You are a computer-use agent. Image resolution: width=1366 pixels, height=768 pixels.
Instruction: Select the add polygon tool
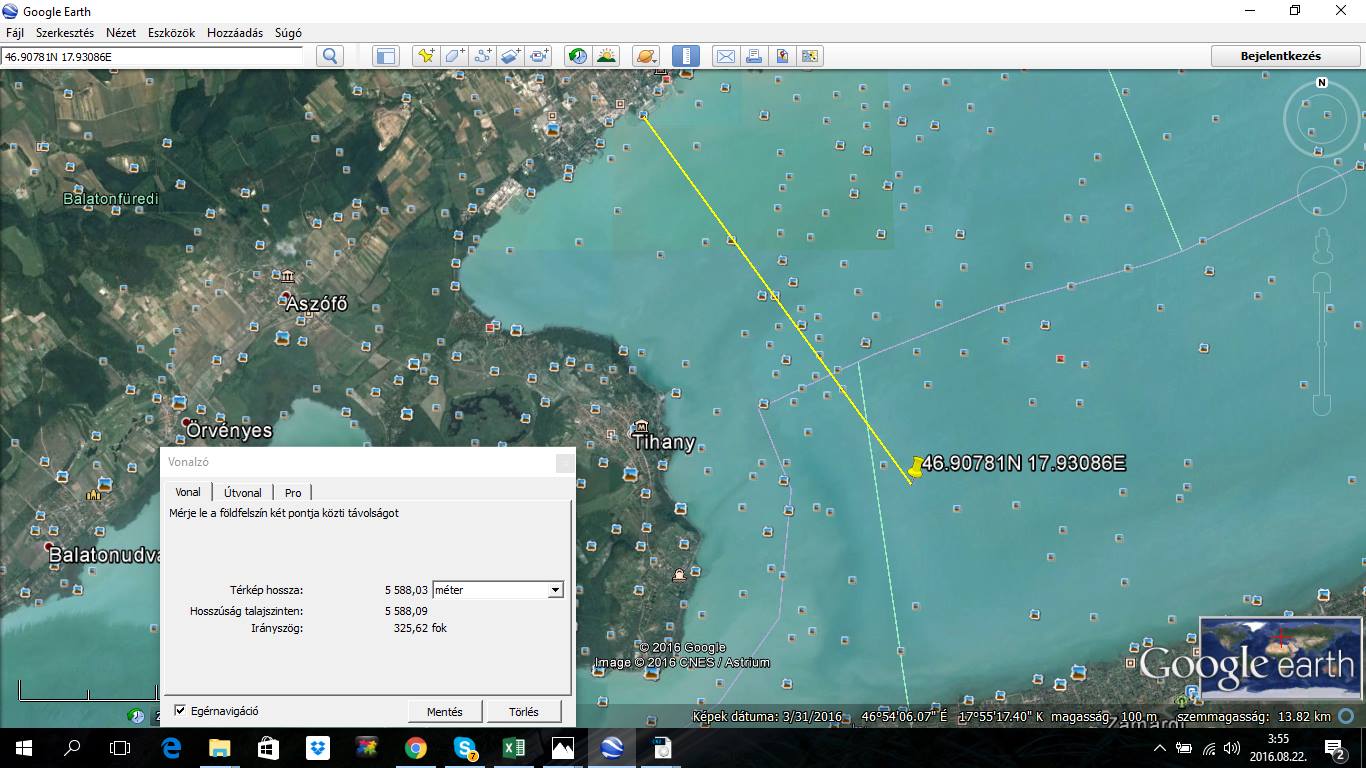pos(455,56)
